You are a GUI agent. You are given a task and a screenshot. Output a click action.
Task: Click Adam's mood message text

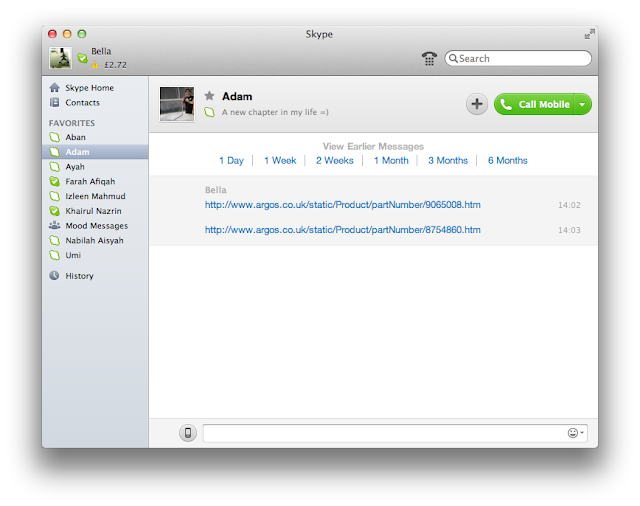pyautogui.click(x=275, y=112)
